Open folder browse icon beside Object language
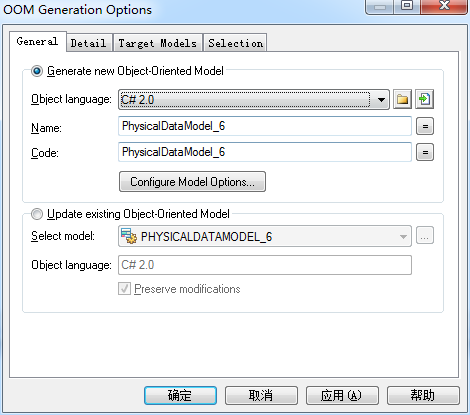Viewport: 470px width, 415px height. click(x=402, y=99)
